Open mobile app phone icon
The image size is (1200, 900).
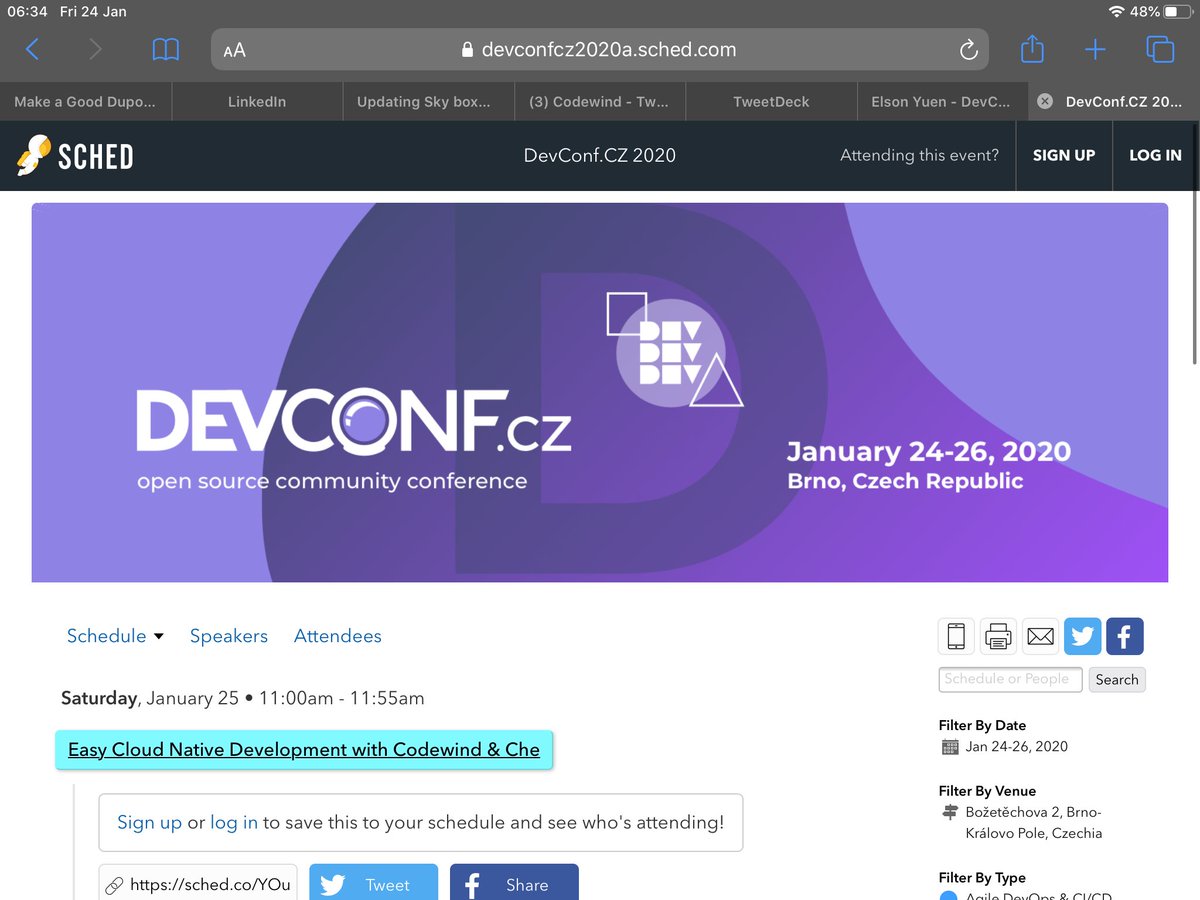point(956,636)
